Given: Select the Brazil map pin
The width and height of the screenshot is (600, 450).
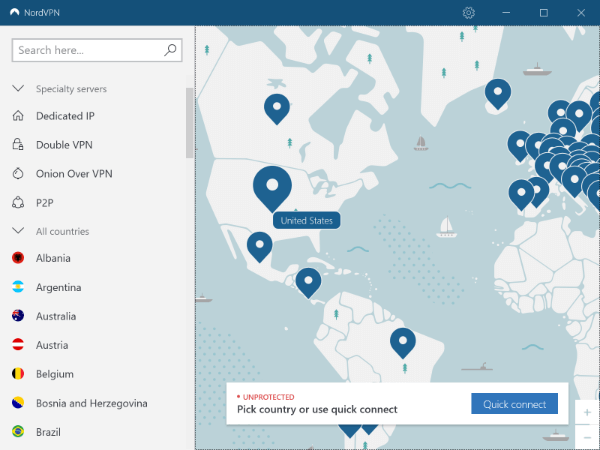Looking at the screenshot, I should tap(403, 342).
